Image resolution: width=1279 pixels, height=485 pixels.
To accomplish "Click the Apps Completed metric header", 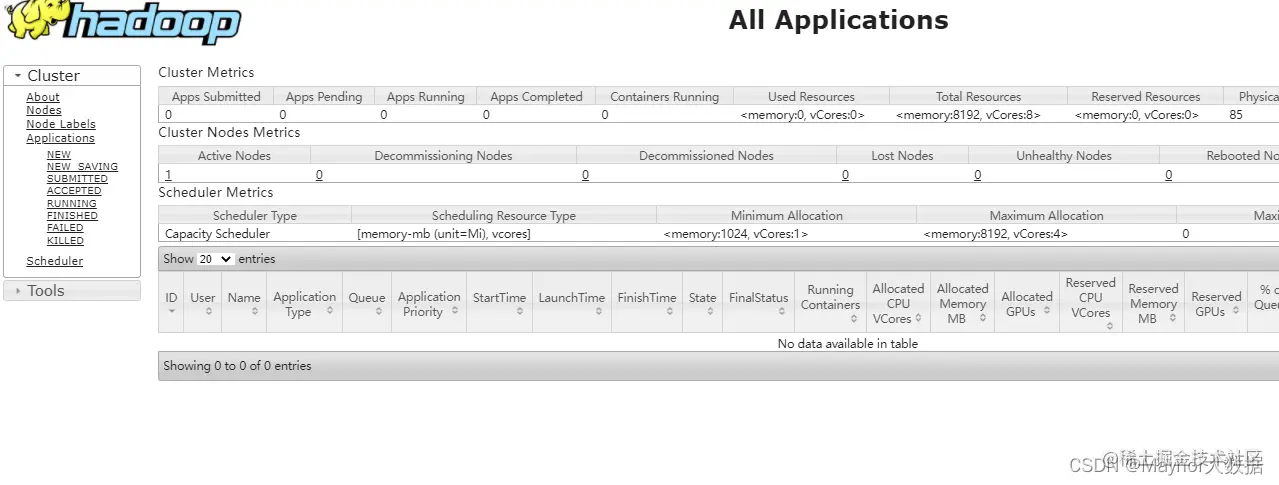I will point(536,97).
